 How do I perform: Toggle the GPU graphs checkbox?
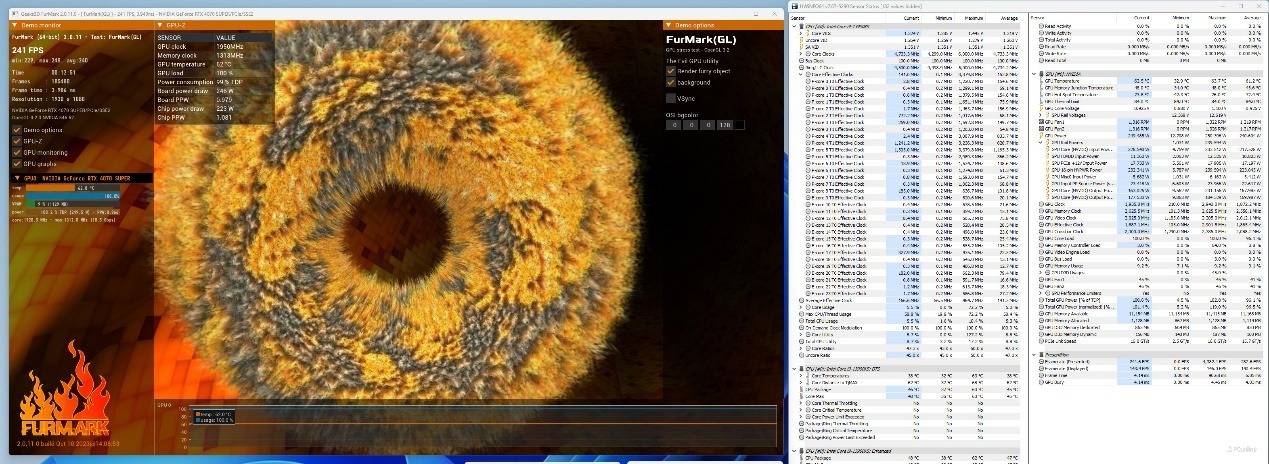[x=17, y=163]
